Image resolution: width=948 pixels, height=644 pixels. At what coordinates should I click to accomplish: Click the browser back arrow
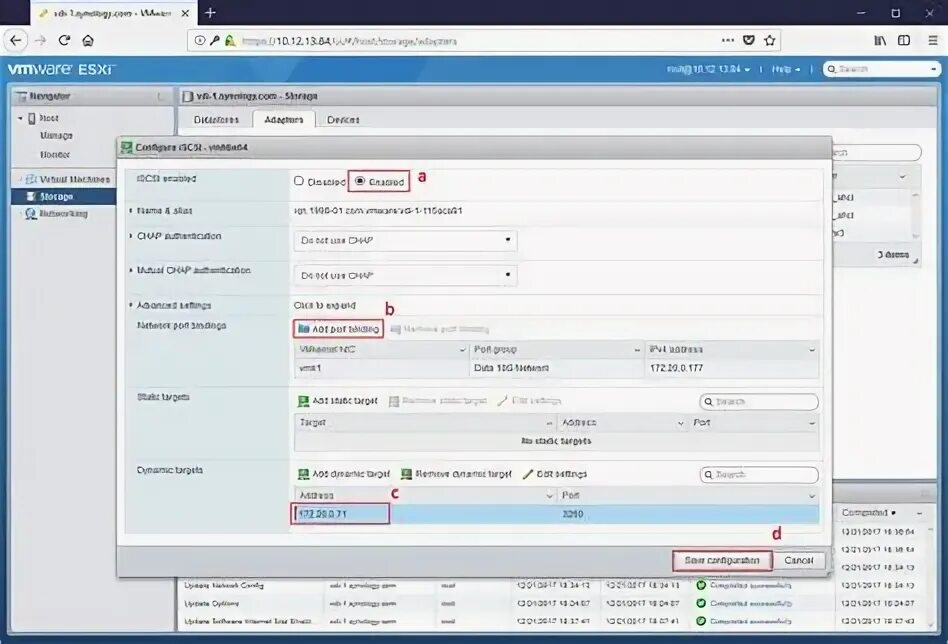16,41
